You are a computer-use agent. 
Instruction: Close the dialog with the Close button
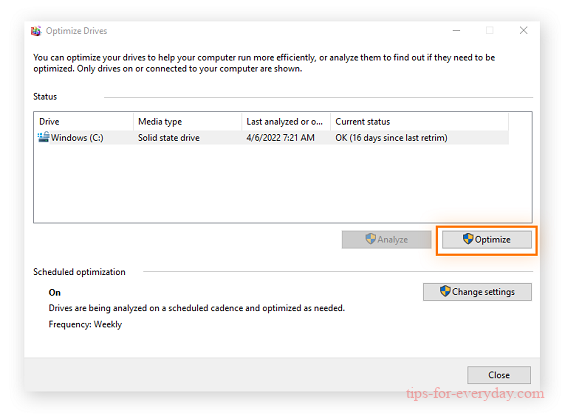[x=499, y=375]
